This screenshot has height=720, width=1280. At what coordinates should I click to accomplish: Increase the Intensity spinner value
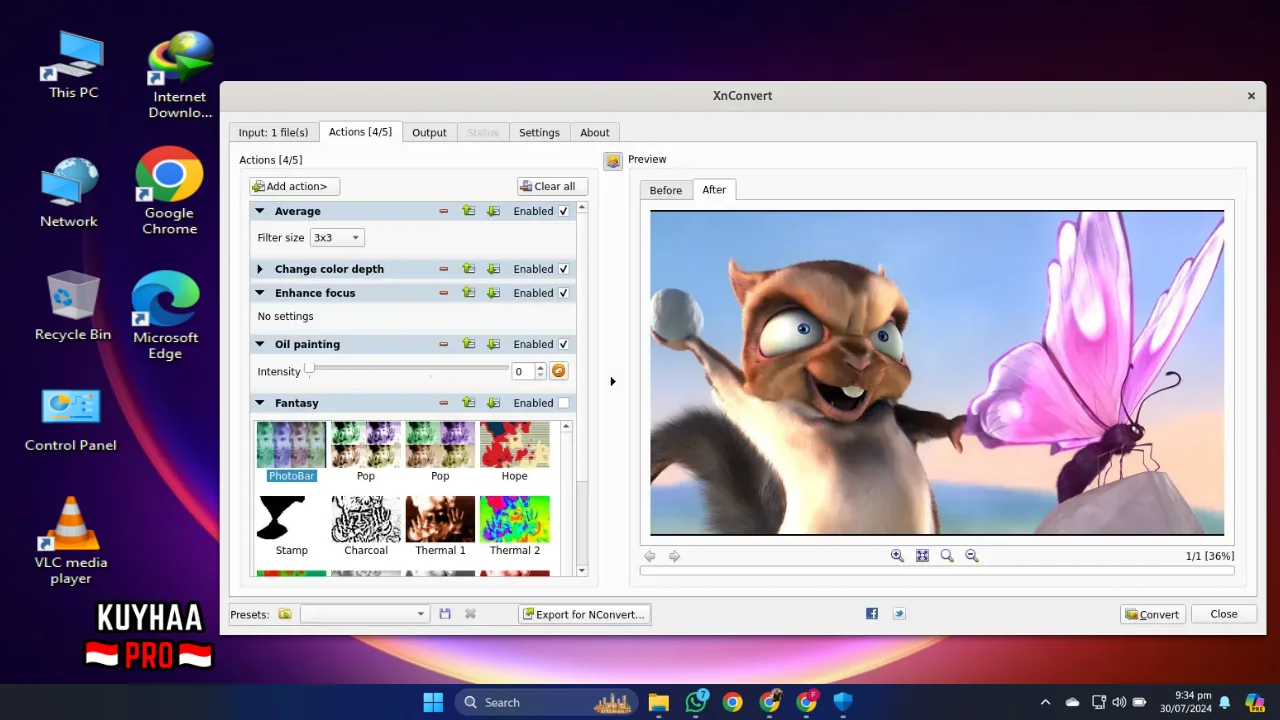pyautogui.click(x=540, y=367)
